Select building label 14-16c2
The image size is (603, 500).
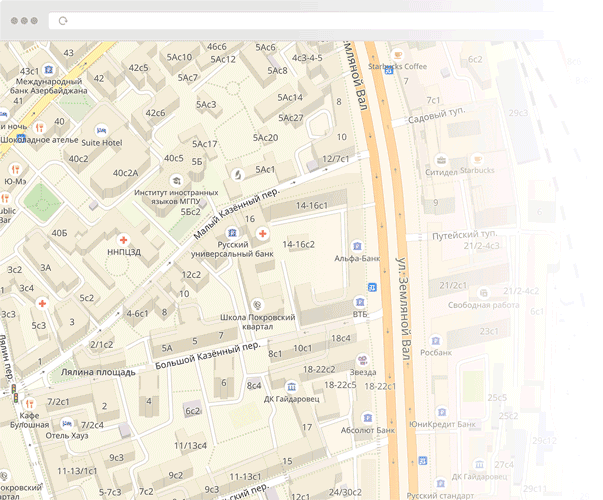pos(298,244)
